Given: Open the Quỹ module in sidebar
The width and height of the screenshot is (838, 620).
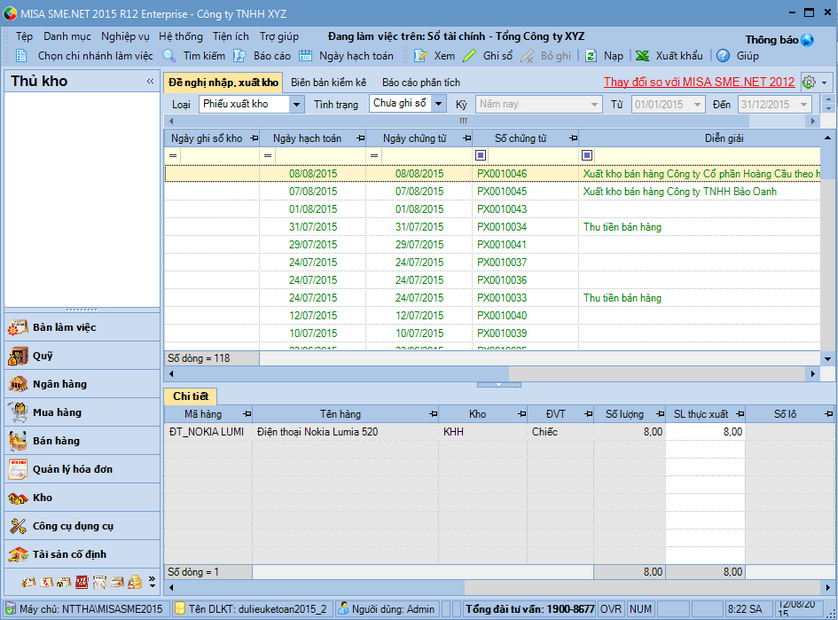Looking at the screenshot, I should [x=82, y=355].
